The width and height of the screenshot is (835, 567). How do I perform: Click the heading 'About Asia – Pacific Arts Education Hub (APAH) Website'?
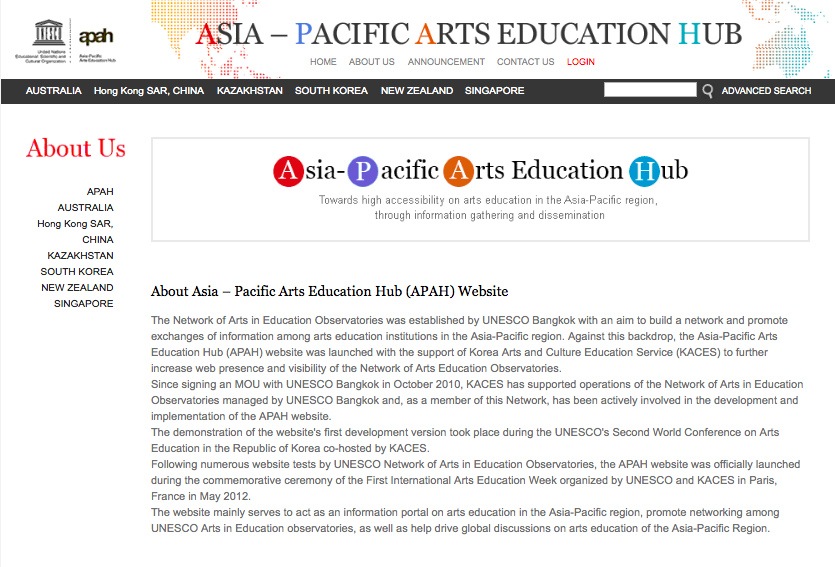(x=330, y=291)
